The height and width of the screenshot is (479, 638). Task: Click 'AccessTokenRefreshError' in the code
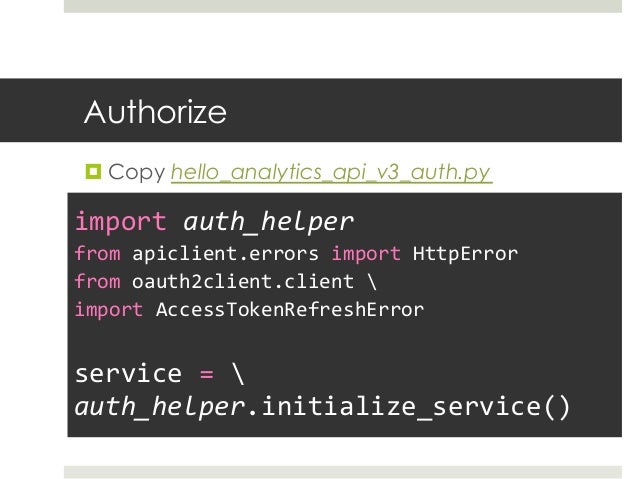pos(290,310)
